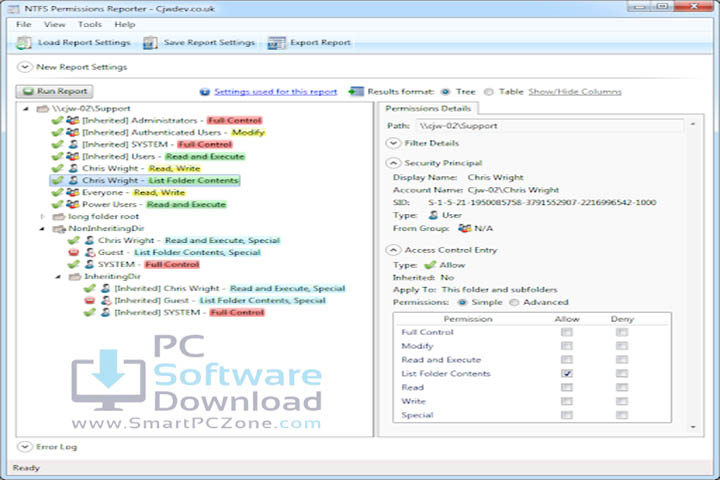Click Save Report Settings label in toolbar
Screen dimensions: 720x480
(x=209, y=43)
